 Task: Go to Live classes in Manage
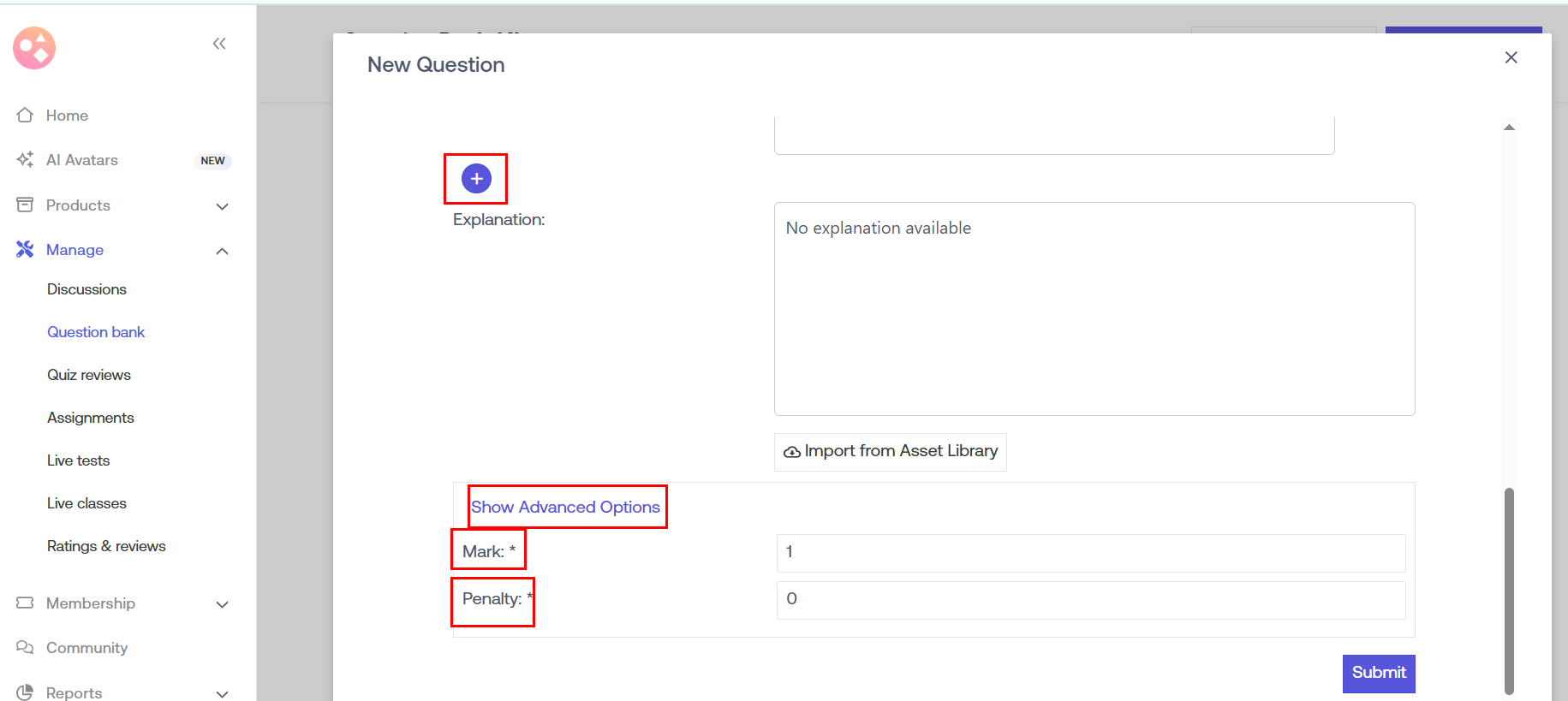click(x=86, y=503)
